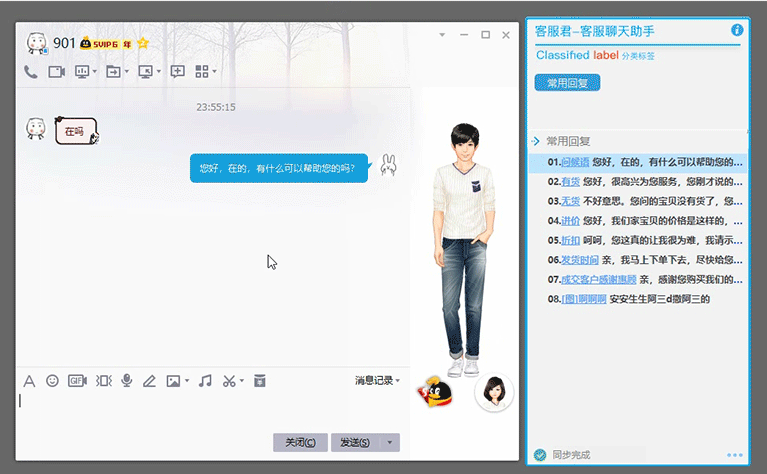This screenshot has width=767, height=474.
Task: Open the three-dots more menu in 客服君 panel
Action: tap(735, 455)
